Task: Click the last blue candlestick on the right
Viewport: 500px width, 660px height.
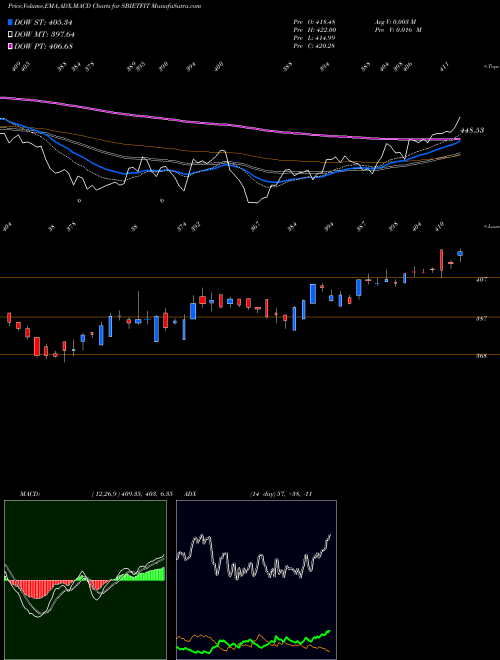Action: click(x=460, y=253)
